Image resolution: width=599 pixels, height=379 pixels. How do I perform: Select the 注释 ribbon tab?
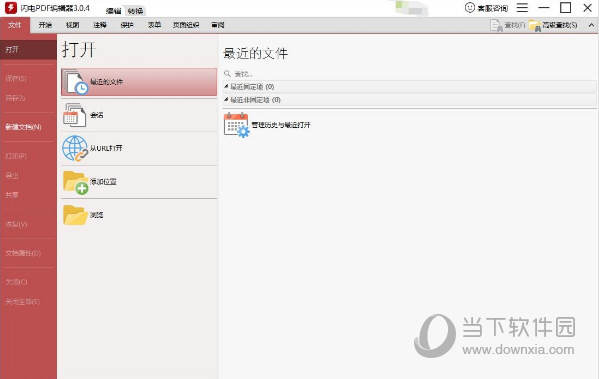(100, 25)
